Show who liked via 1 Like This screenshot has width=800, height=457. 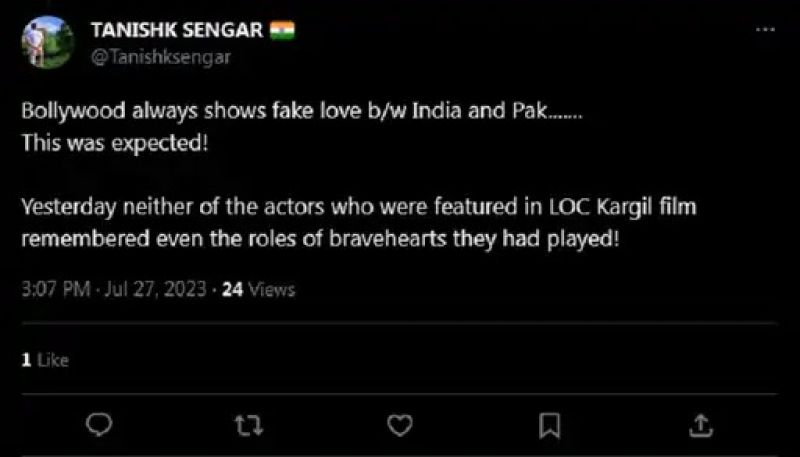45,360
